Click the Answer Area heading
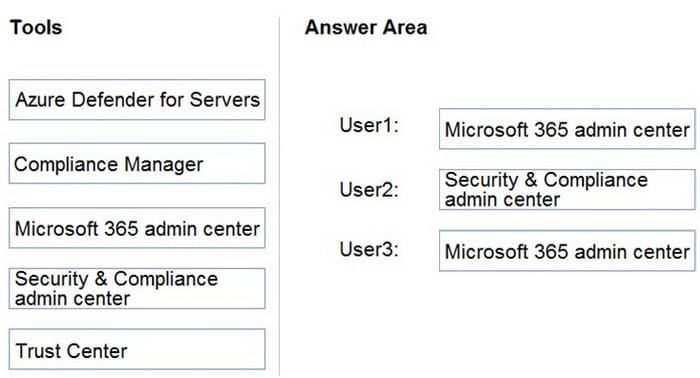 pyautogui.click(x=366, y=27)
